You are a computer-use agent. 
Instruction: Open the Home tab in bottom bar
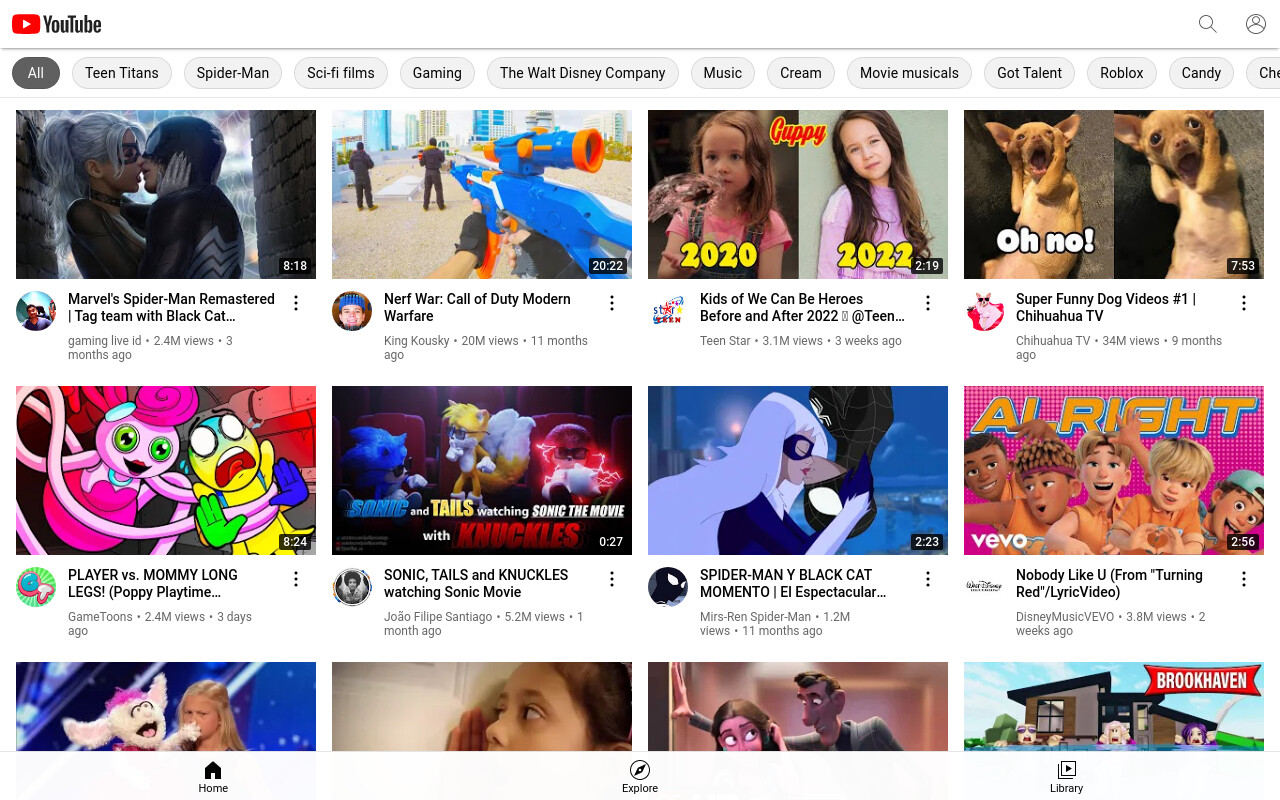[213, 776]
